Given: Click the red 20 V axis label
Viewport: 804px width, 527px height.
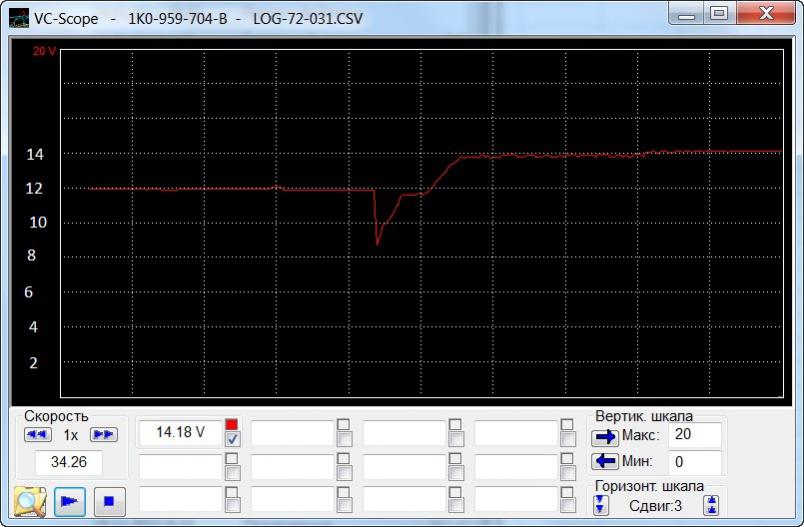Looking at the screenshot, I should pos(45,51).
